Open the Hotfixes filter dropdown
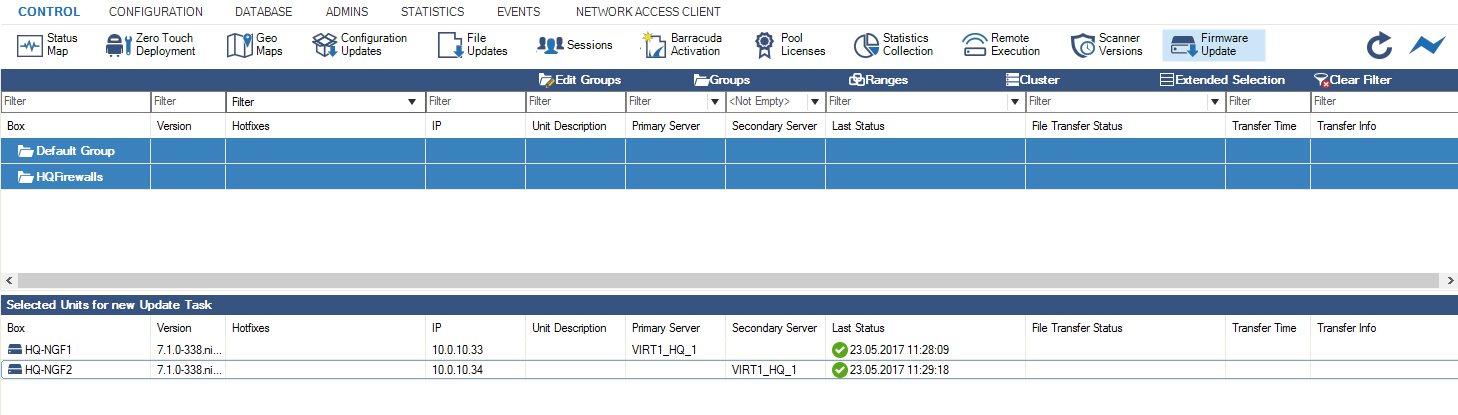The width and height of the screenshot is (1458, 415). [x=412, y=102]
